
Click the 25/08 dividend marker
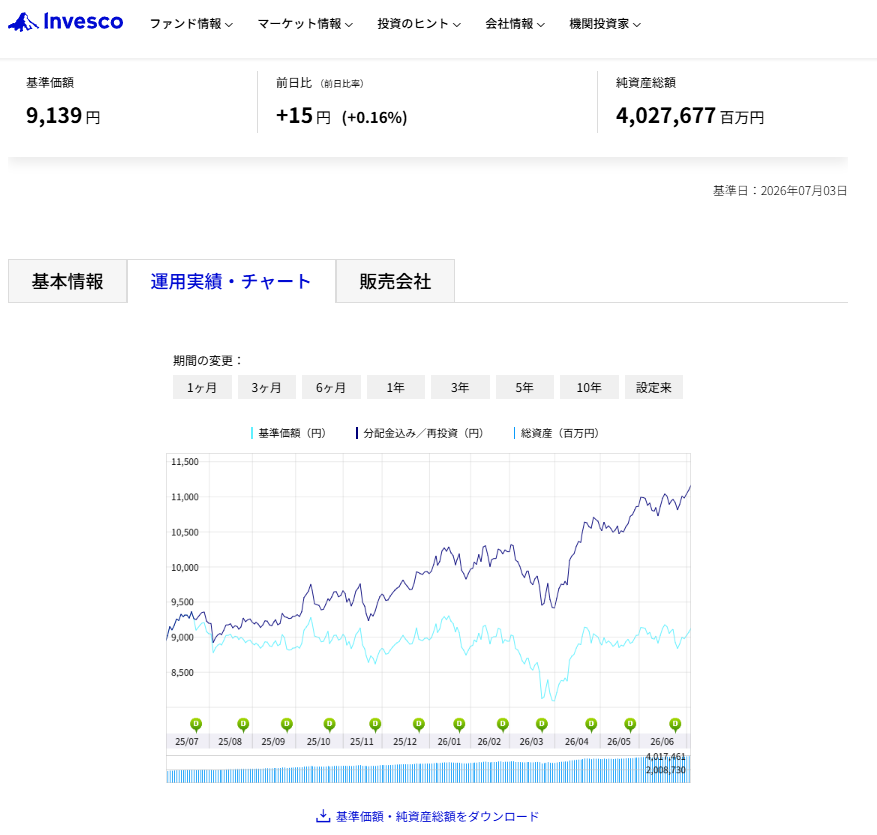coord(243,725)
